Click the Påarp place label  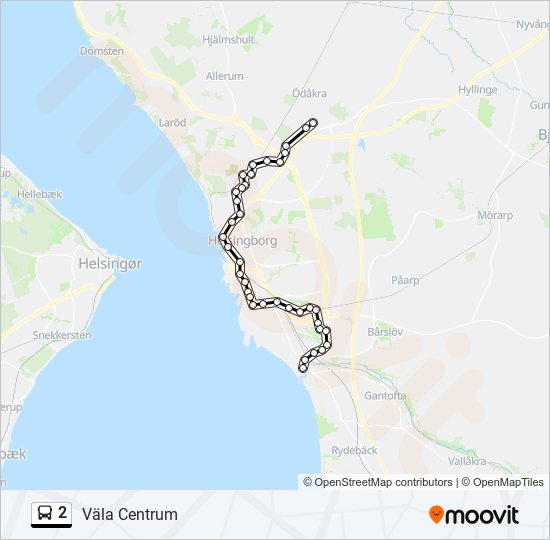point(405,280)
